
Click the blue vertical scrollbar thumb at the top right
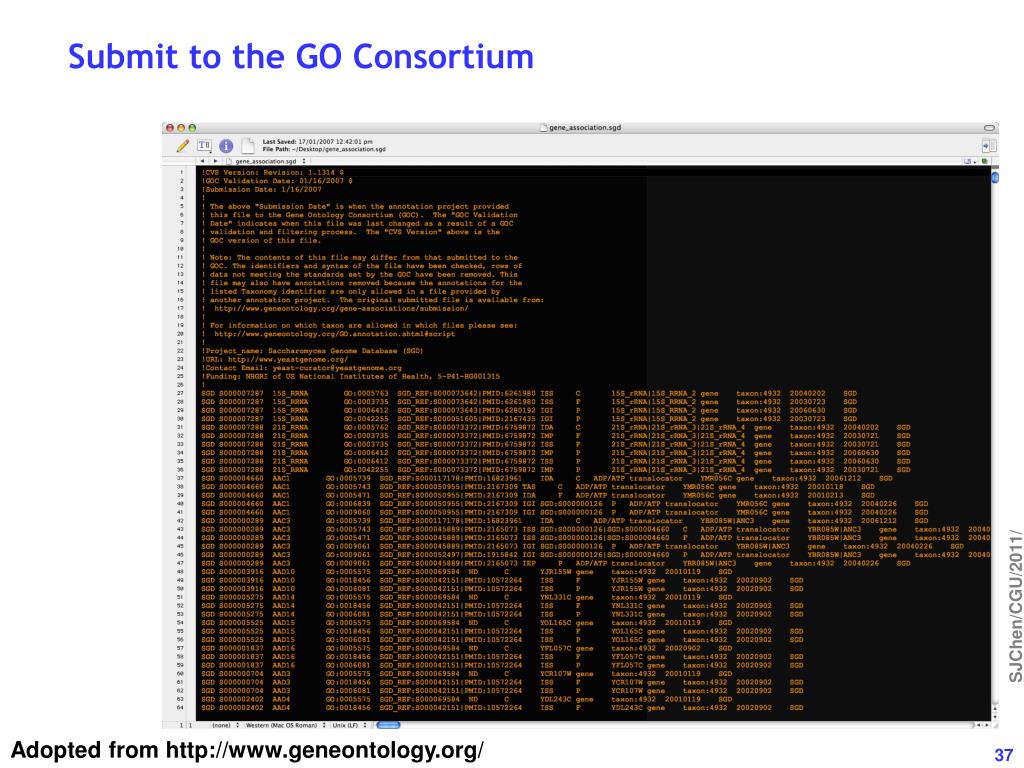995,177
